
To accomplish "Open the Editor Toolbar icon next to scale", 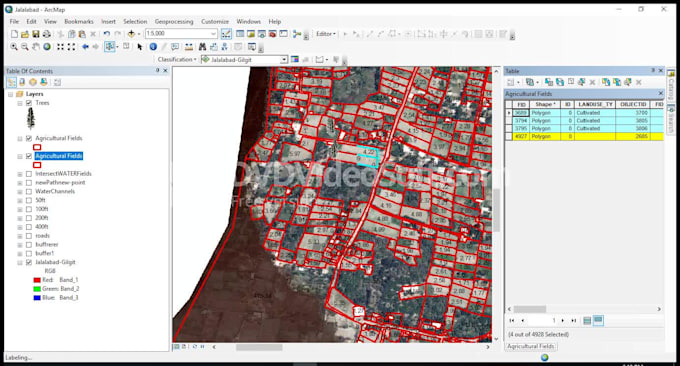I will pos(226,34).
